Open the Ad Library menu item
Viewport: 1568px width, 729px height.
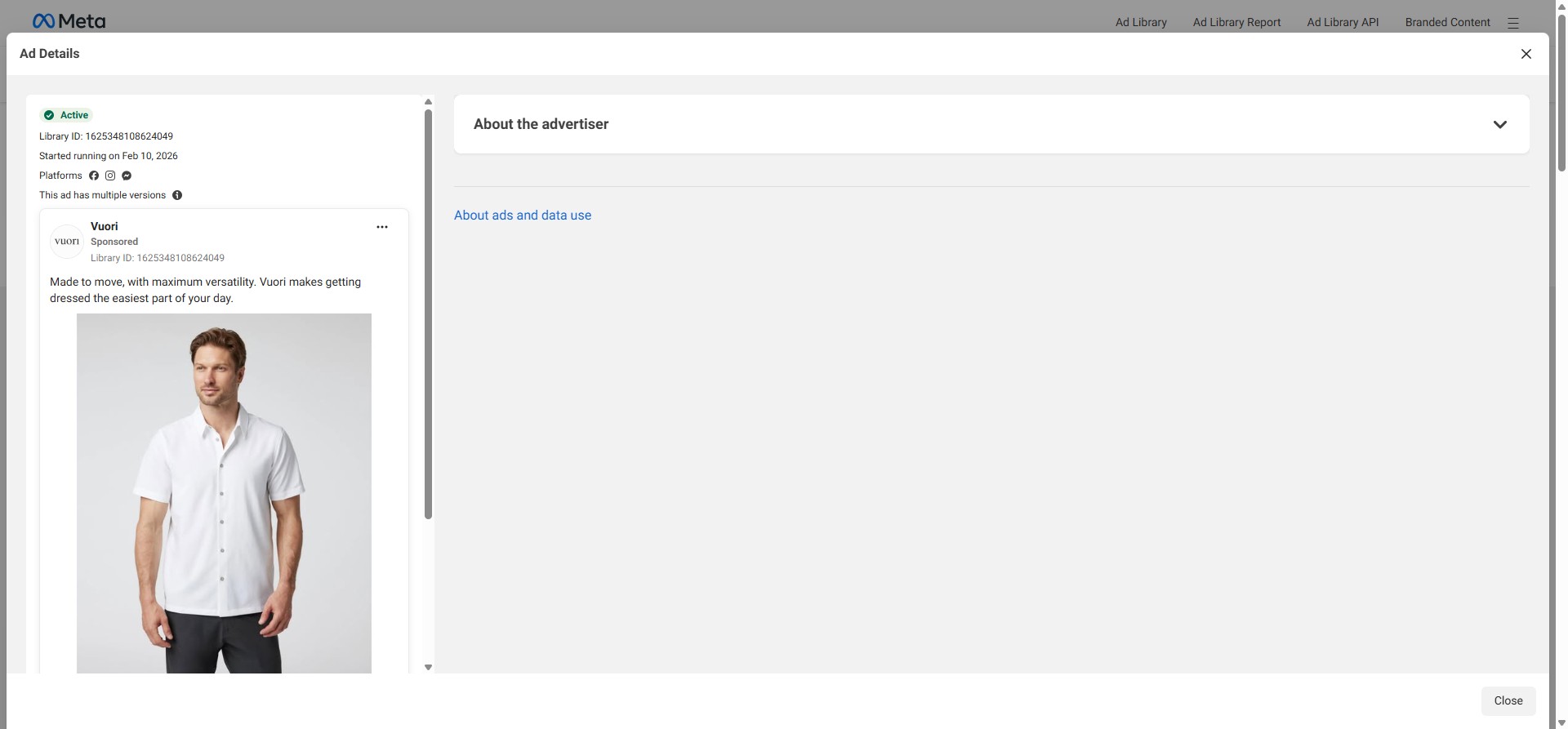coord(1141,22)
